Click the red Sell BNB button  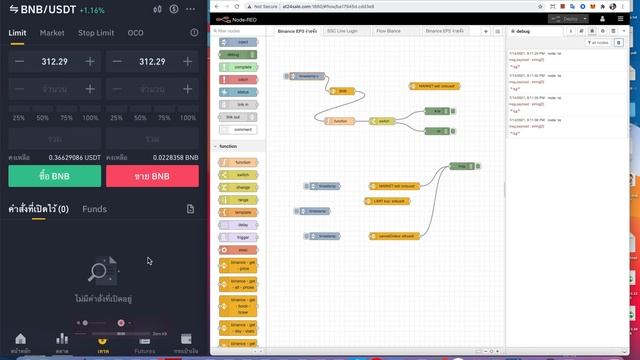[x=152, y=176]
